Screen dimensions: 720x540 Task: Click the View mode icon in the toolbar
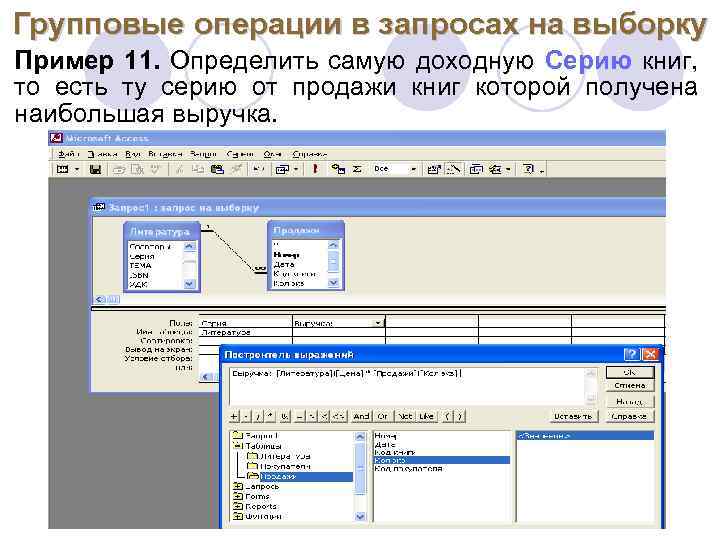(x=62, y=169)
